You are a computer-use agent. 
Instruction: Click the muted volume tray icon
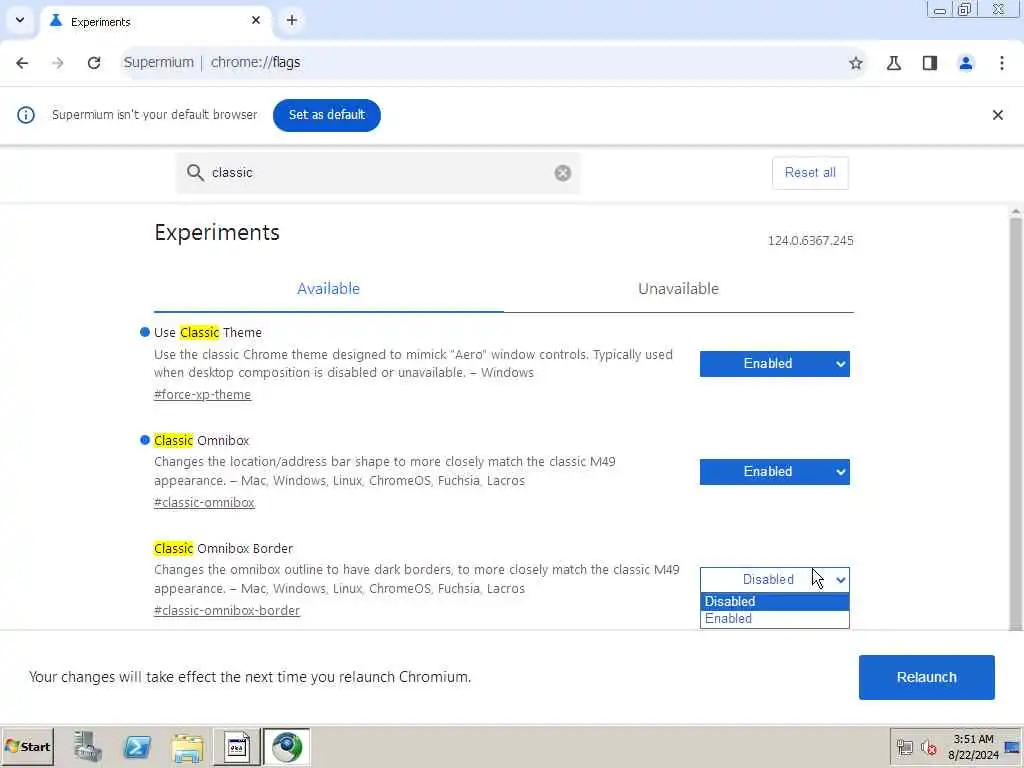[928, 746]
